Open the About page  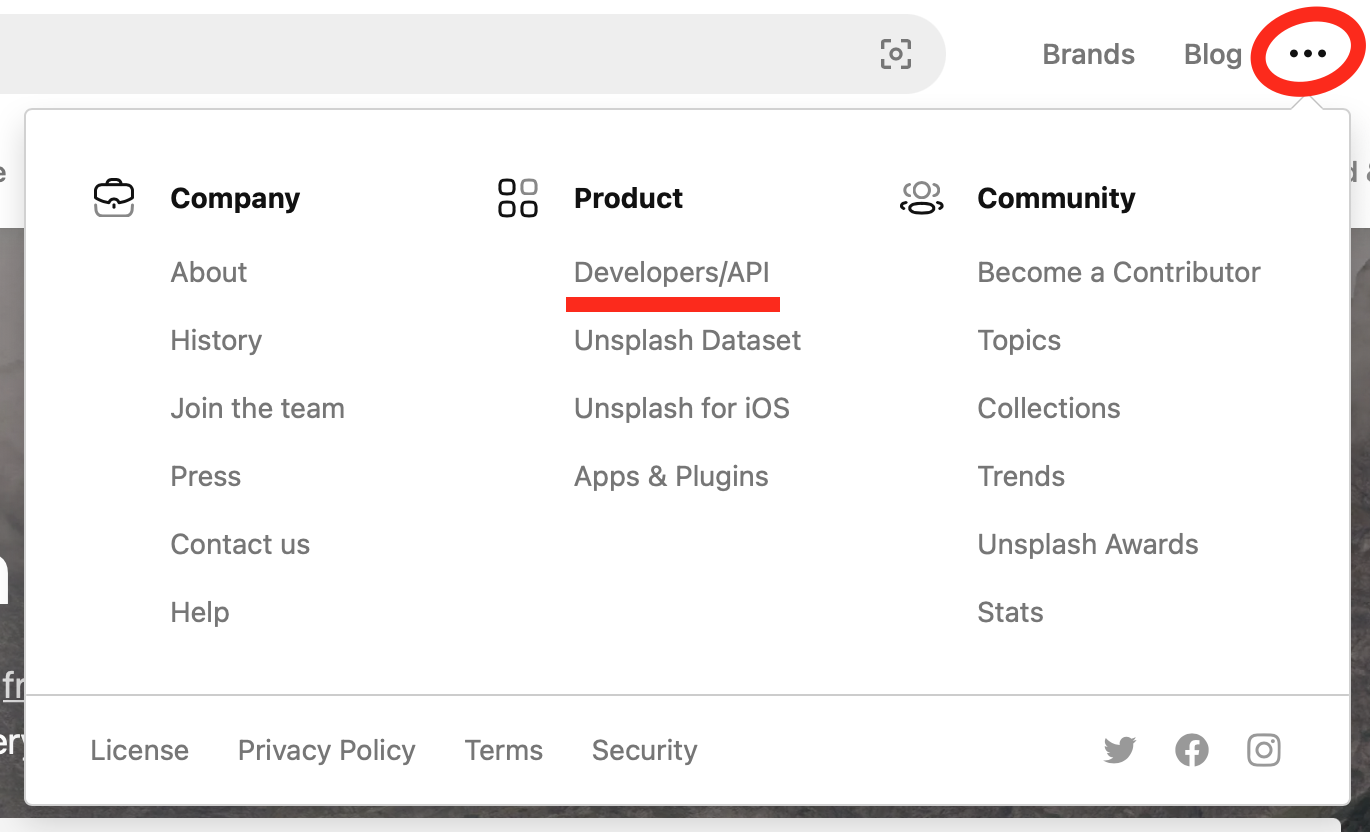coord(209,272)
